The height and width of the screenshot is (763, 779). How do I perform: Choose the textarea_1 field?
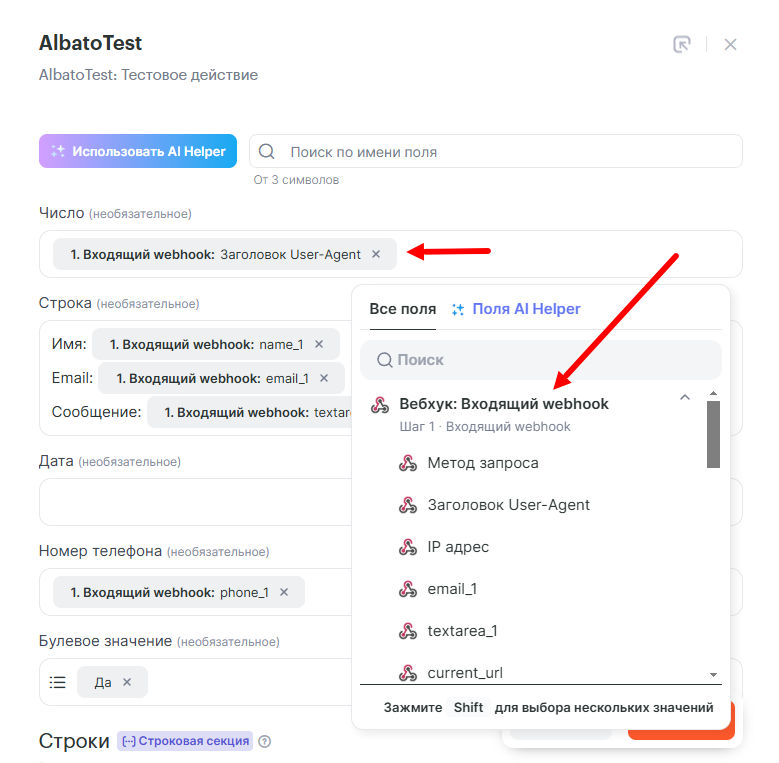462,631
